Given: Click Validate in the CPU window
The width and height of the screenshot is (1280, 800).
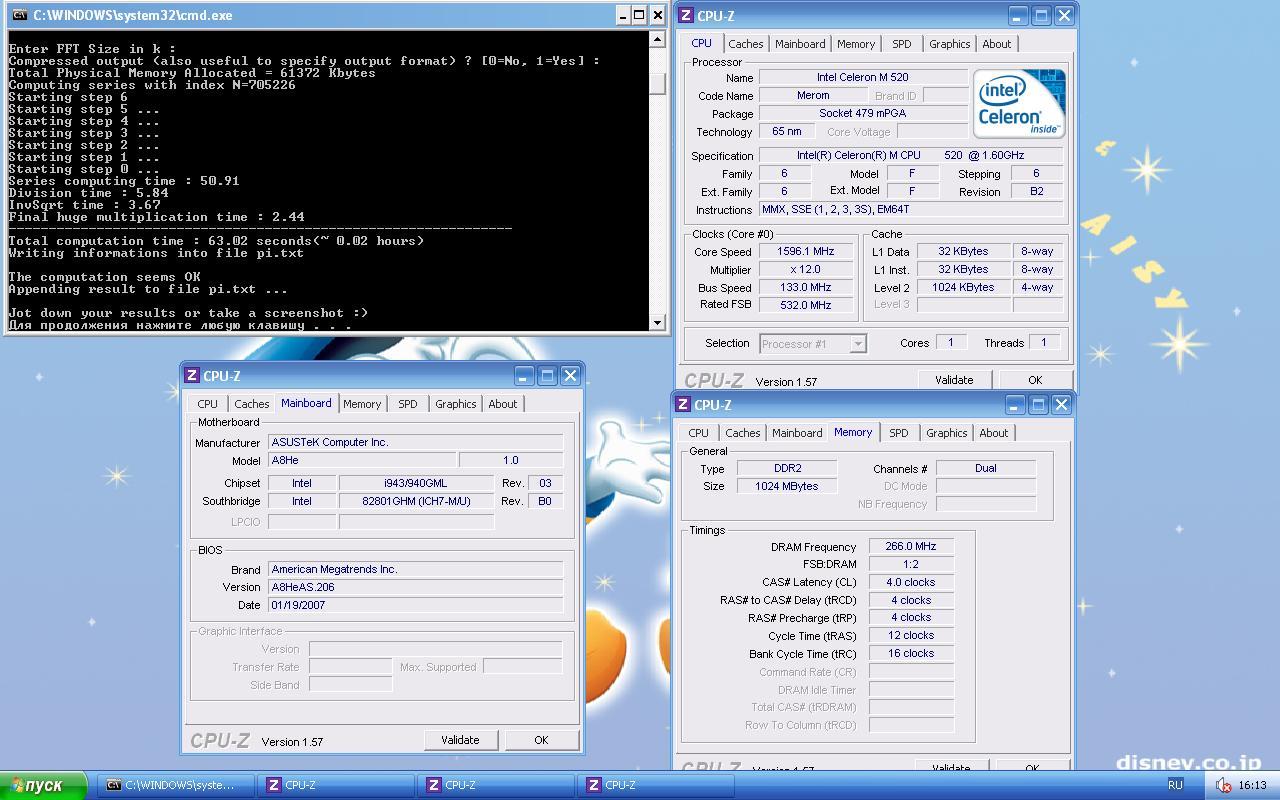Looking at the screenshot, I should pos(954,380).
